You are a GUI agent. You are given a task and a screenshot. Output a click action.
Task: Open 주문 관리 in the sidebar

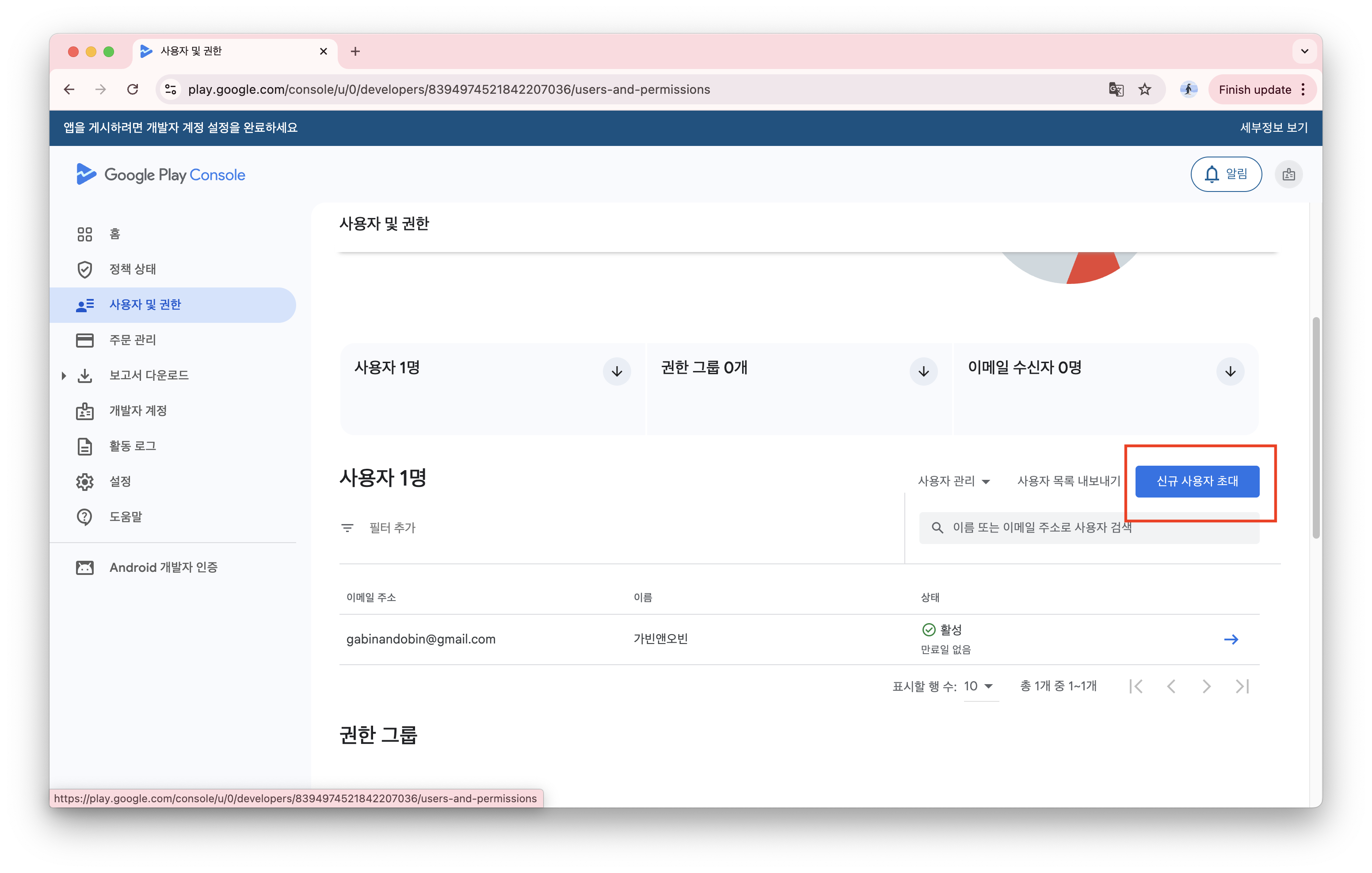pyautogui.click(x=132, y=339)
